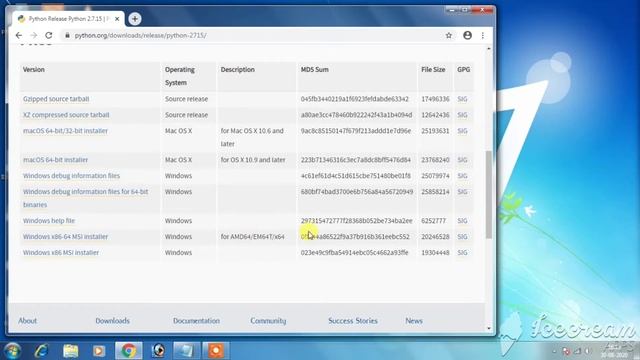Screen dimensions: 640x360
Task: Select the File Size column header
Action: coord(433,69)
